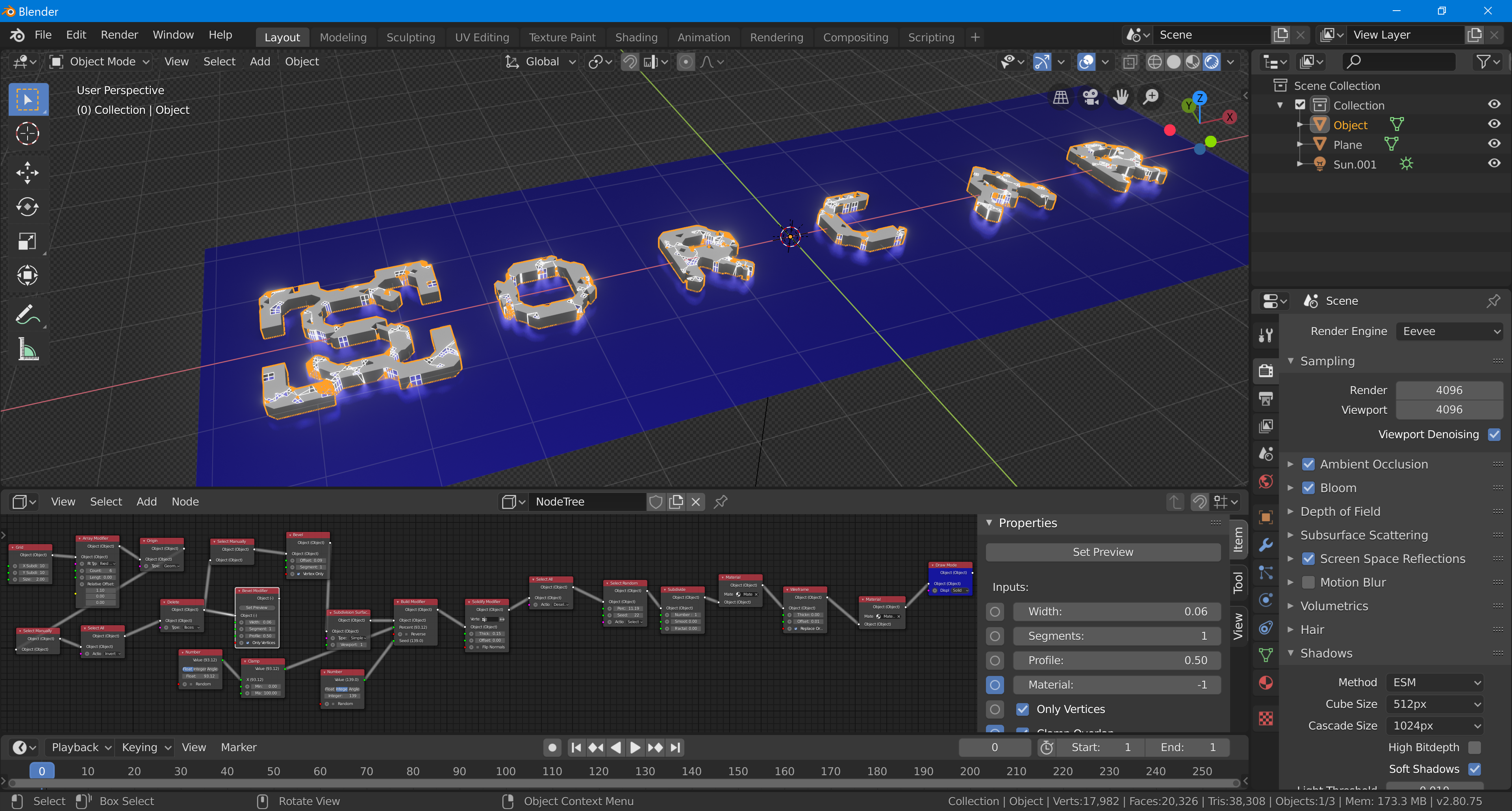Expand the Depth of Field panel
This screenshot has width=1512, height=811.
(x=1340, y=511)
